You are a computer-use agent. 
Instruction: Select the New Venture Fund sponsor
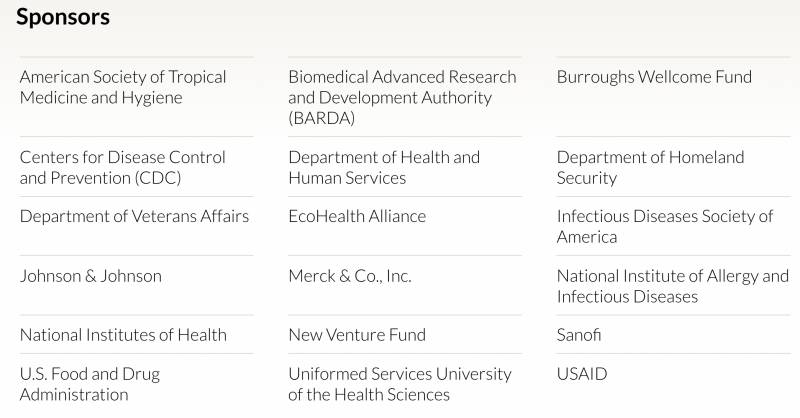pyautogui.click(x=357, y=335)
